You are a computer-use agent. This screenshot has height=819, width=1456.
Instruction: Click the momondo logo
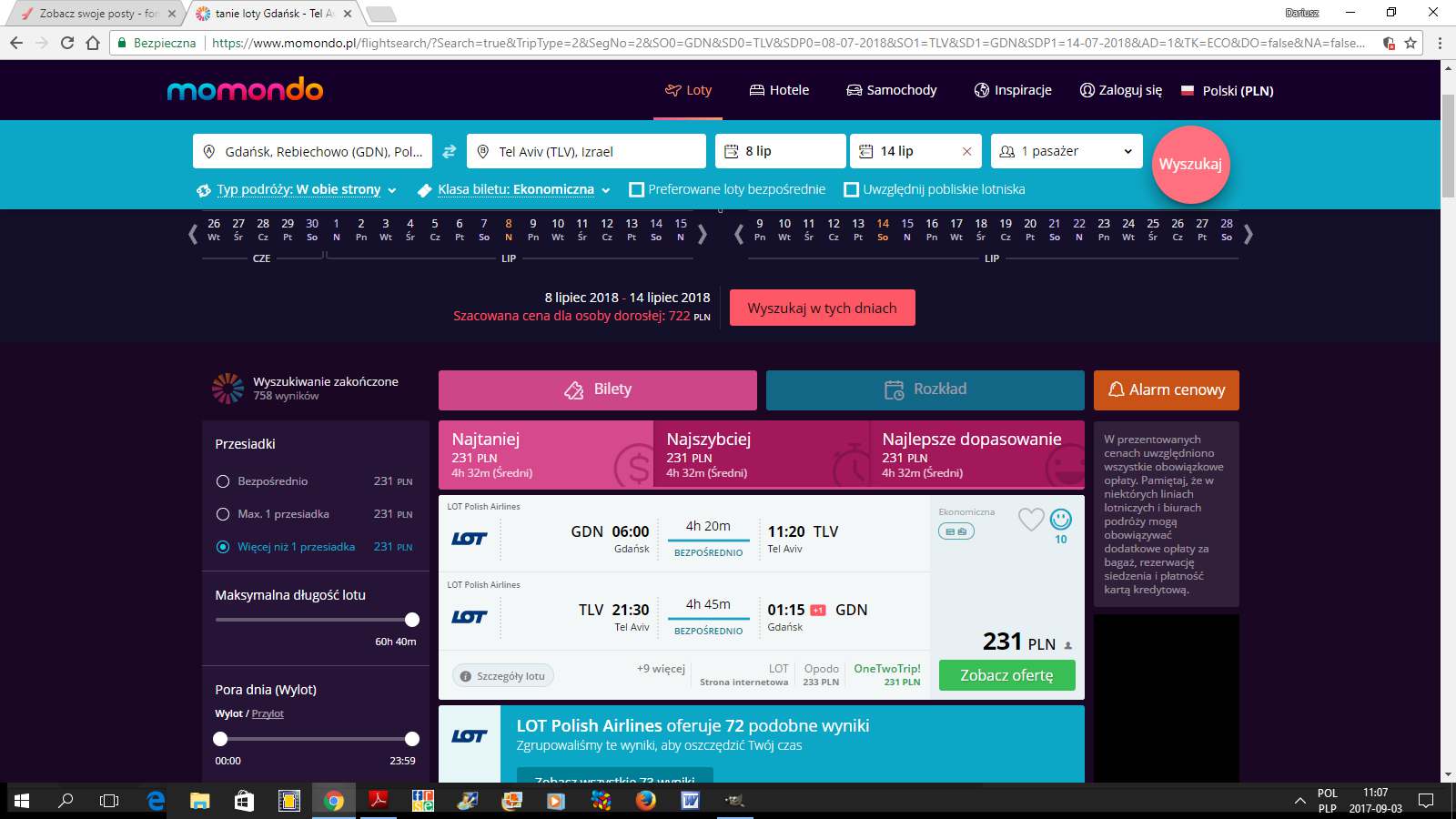[245, 89]
